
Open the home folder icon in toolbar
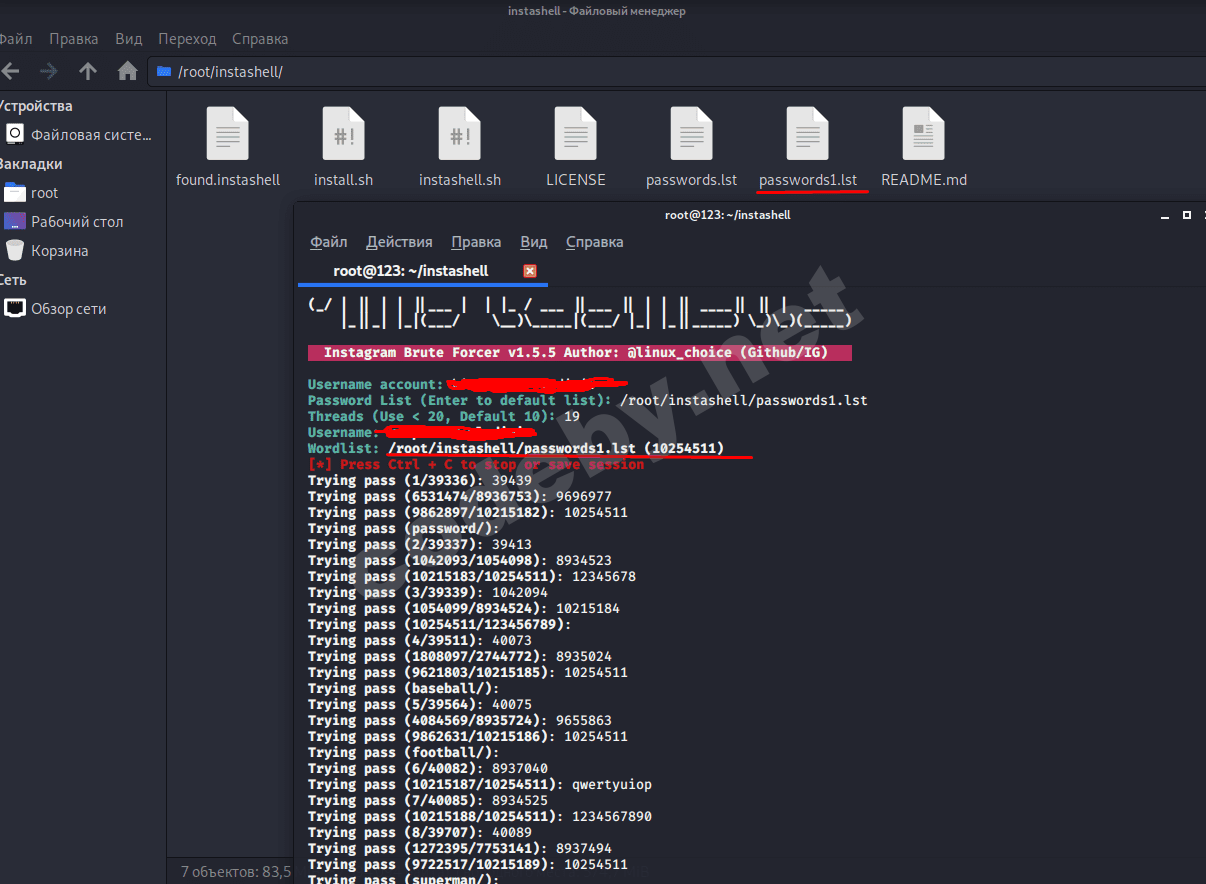click(127, 71)
